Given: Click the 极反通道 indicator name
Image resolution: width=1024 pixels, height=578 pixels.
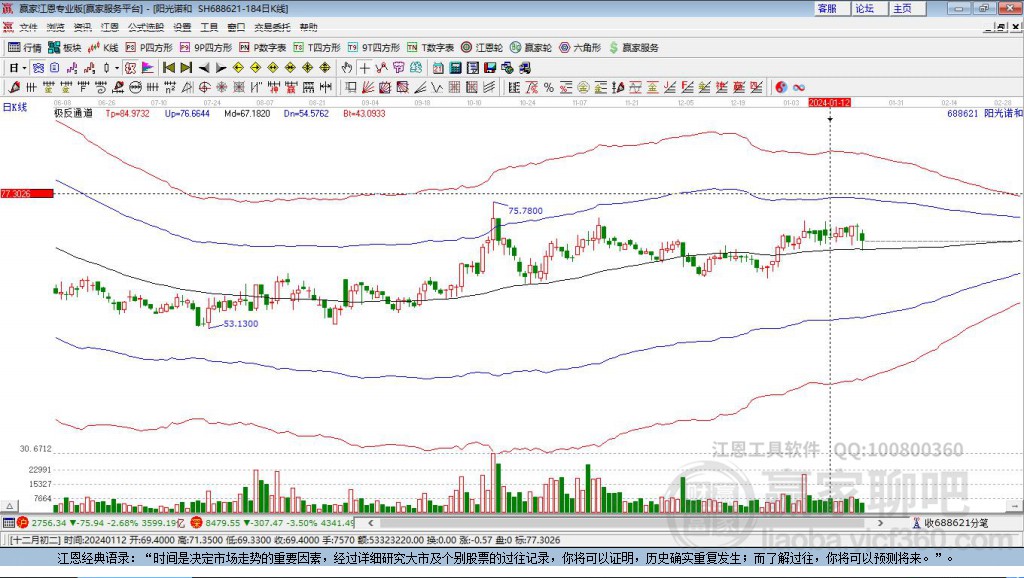Looking at the screenshot, I should 73,114.
